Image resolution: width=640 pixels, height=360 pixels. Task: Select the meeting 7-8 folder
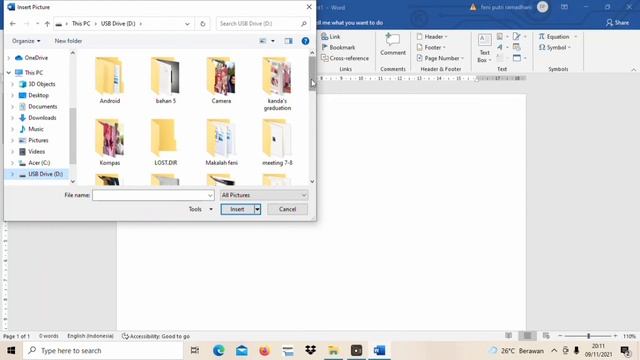pos(277,142)
